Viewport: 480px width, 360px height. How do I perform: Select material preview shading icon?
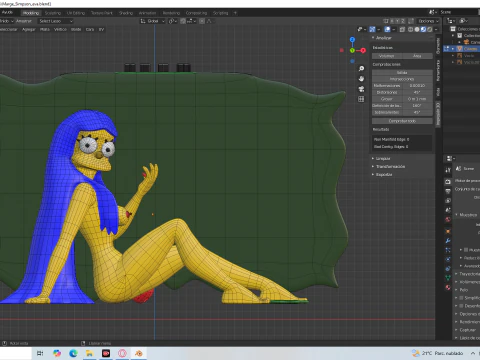423,29
